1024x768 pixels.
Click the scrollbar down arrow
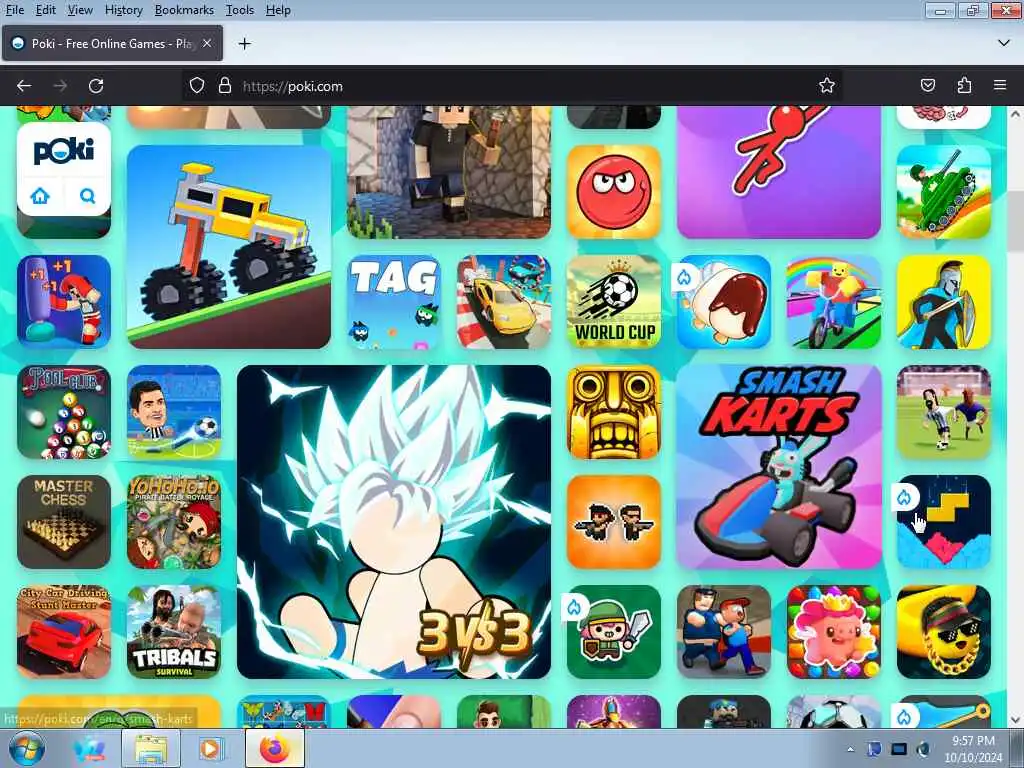tap(1015, 720)
